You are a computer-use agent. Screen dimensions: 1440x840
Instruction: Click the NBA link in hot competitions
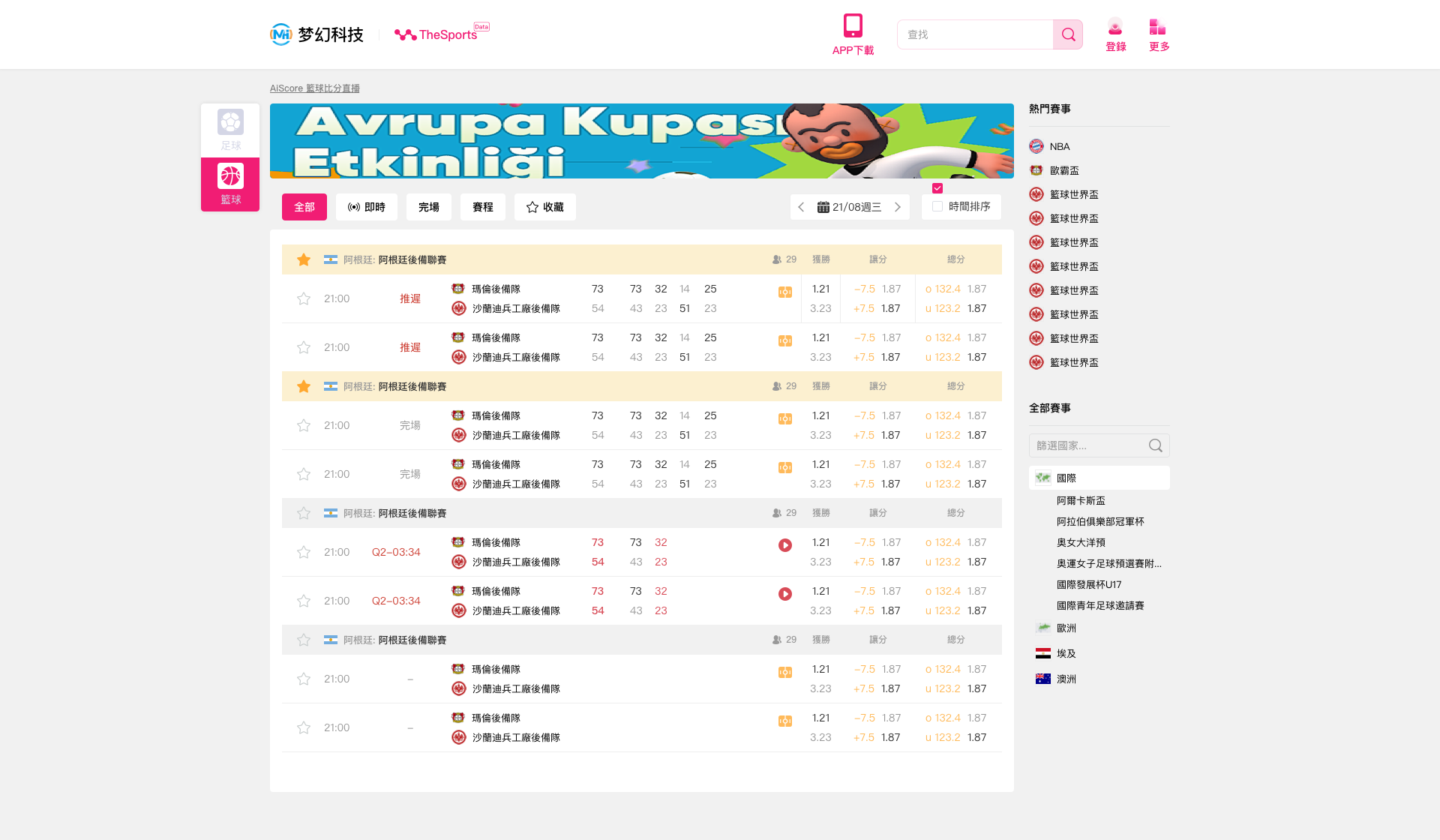tap(1059, 146)
